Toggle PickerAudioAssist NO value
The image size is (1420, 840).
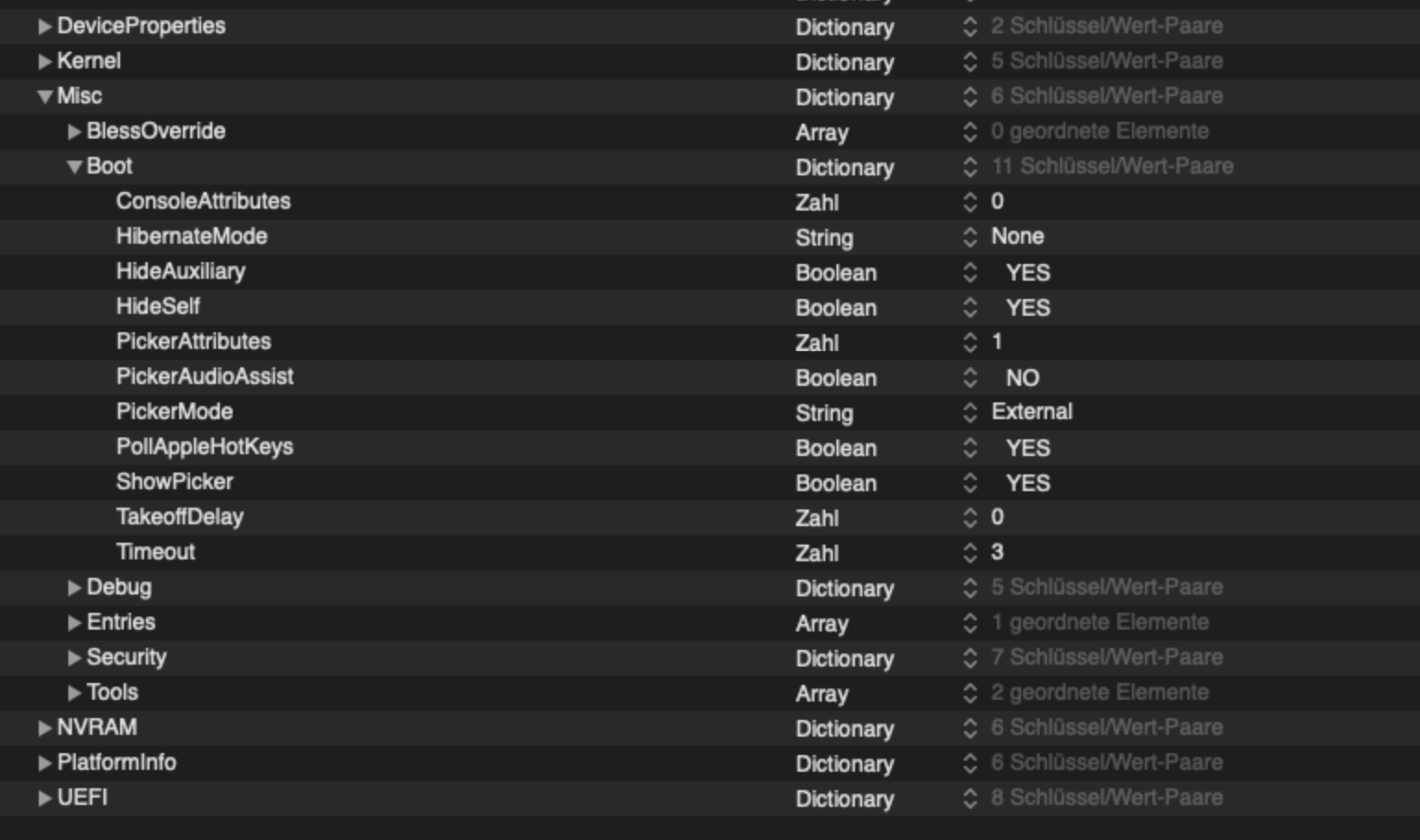tap(1022, 378)
